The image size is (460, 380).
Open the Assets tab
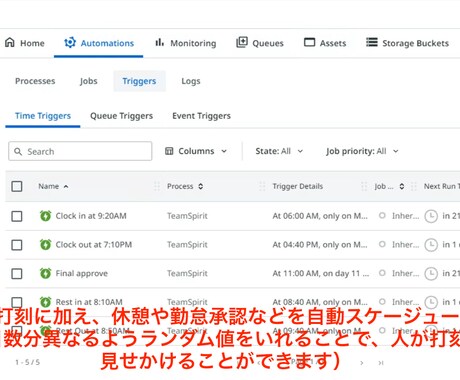(x=325, y=43)
